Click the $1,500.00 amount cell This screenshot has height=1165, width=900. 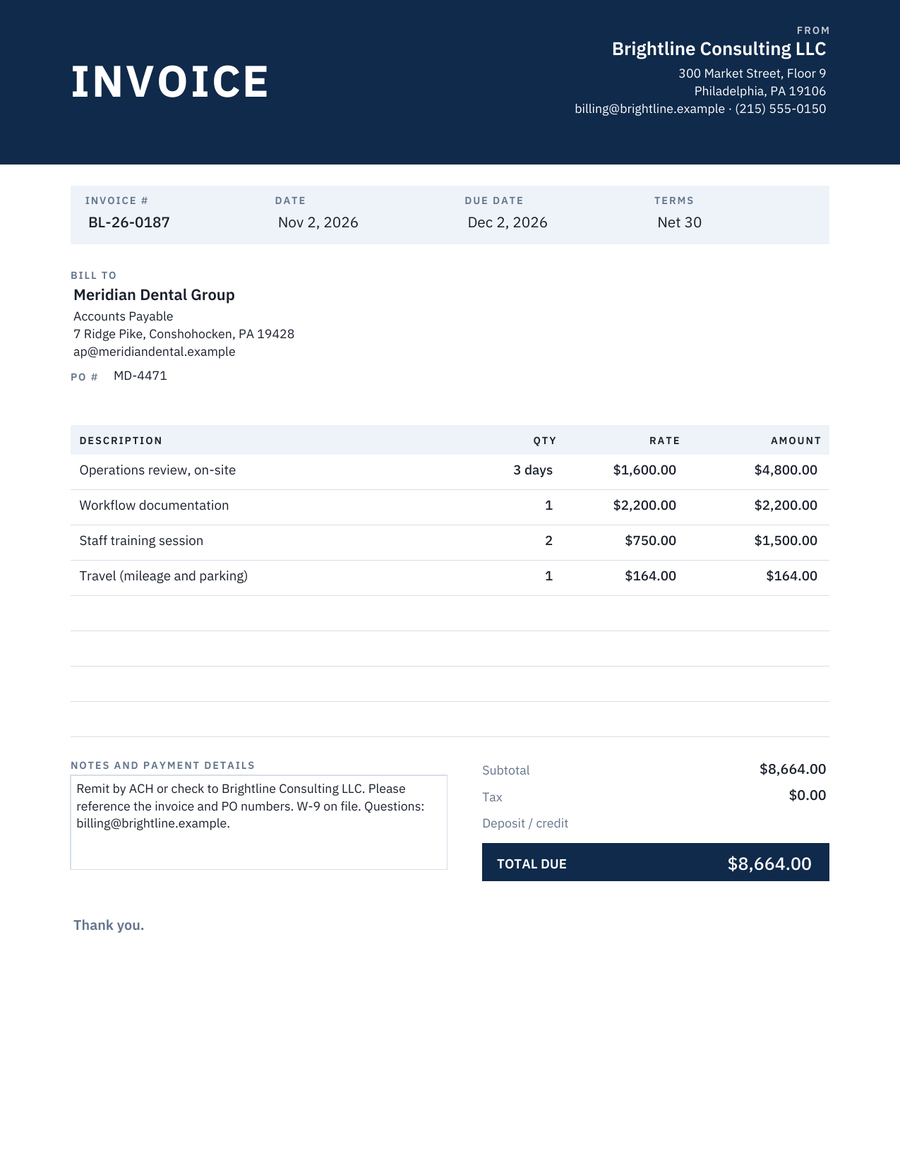click(786, 540)
